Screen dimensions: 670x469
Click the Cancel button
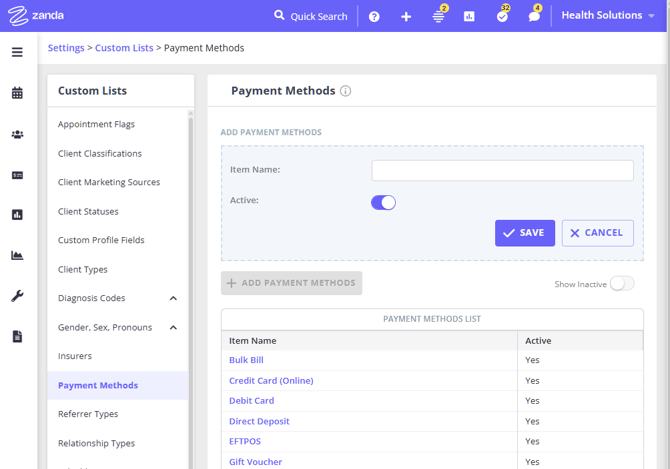click(597, 233)
